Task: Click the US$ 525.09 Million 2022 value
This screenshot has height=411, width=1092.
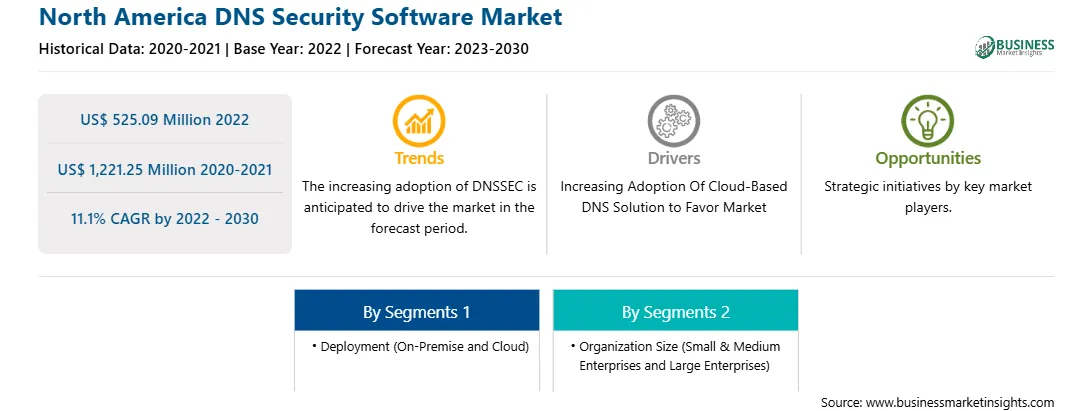Action: [x=165, y=120]
